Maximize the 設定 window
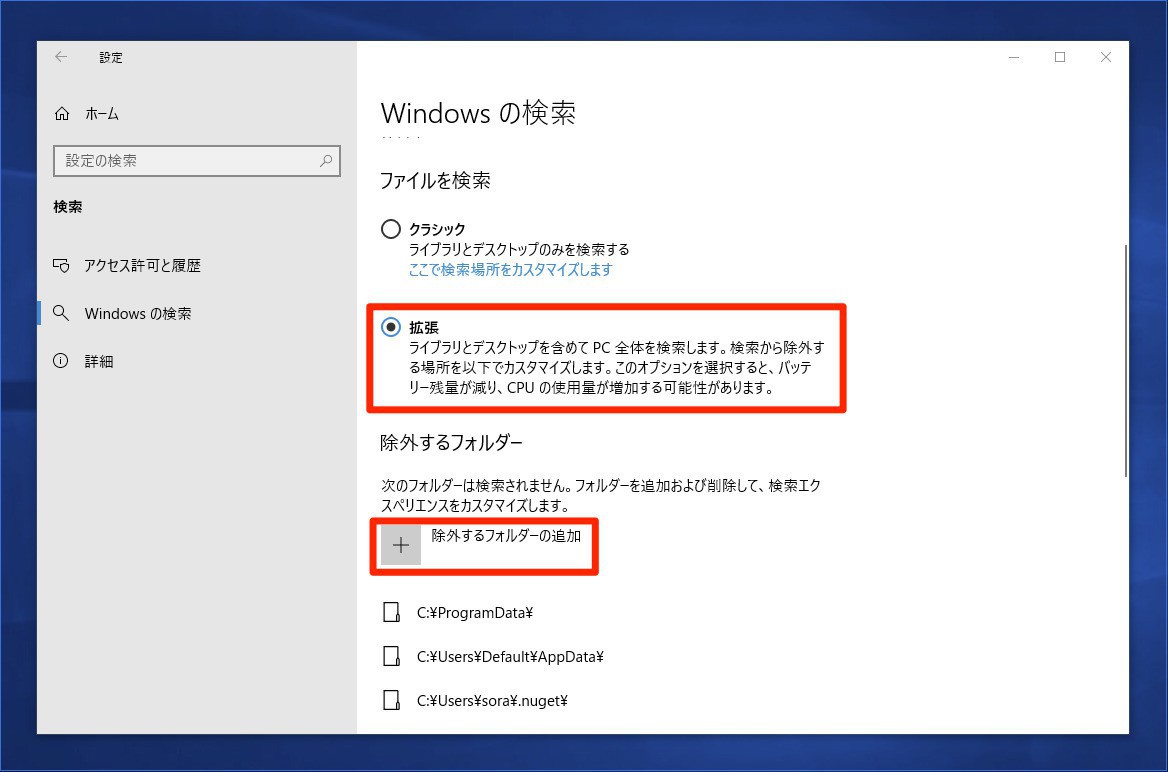1168x772 pixels. (1060, 57)
